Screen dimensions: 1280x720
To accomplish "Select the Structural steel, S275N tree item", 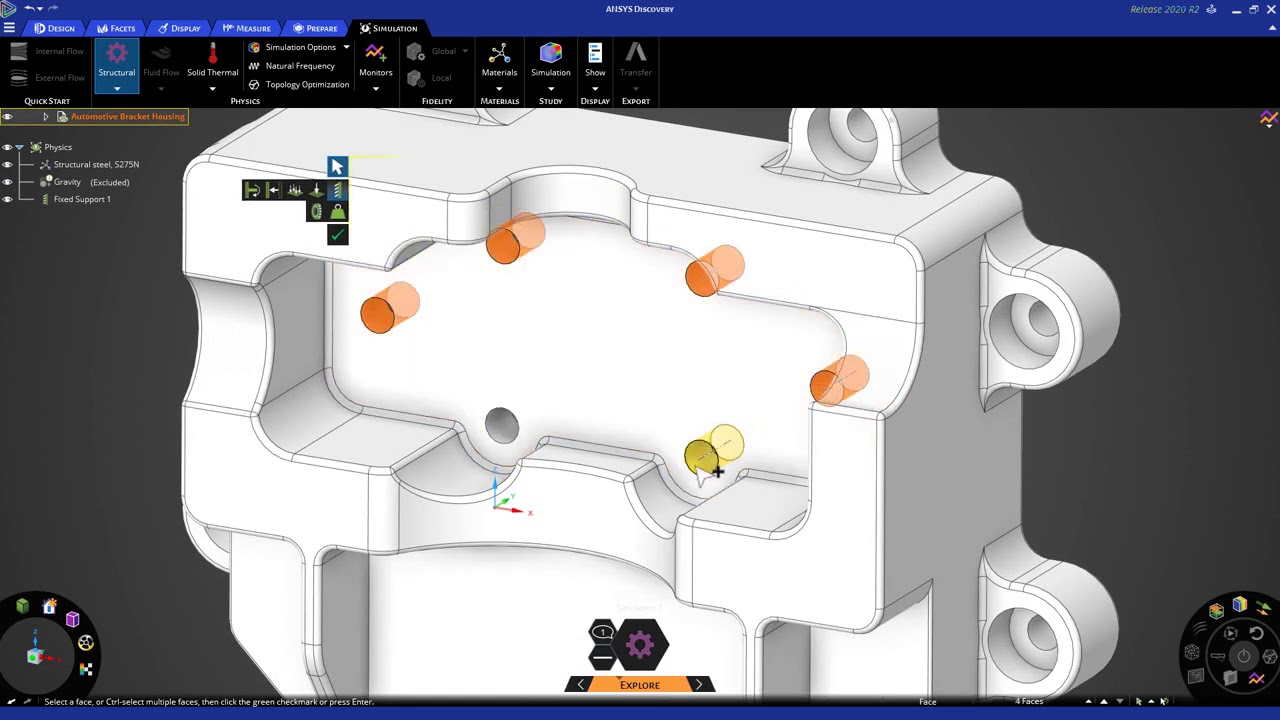I will pos(96,165).
